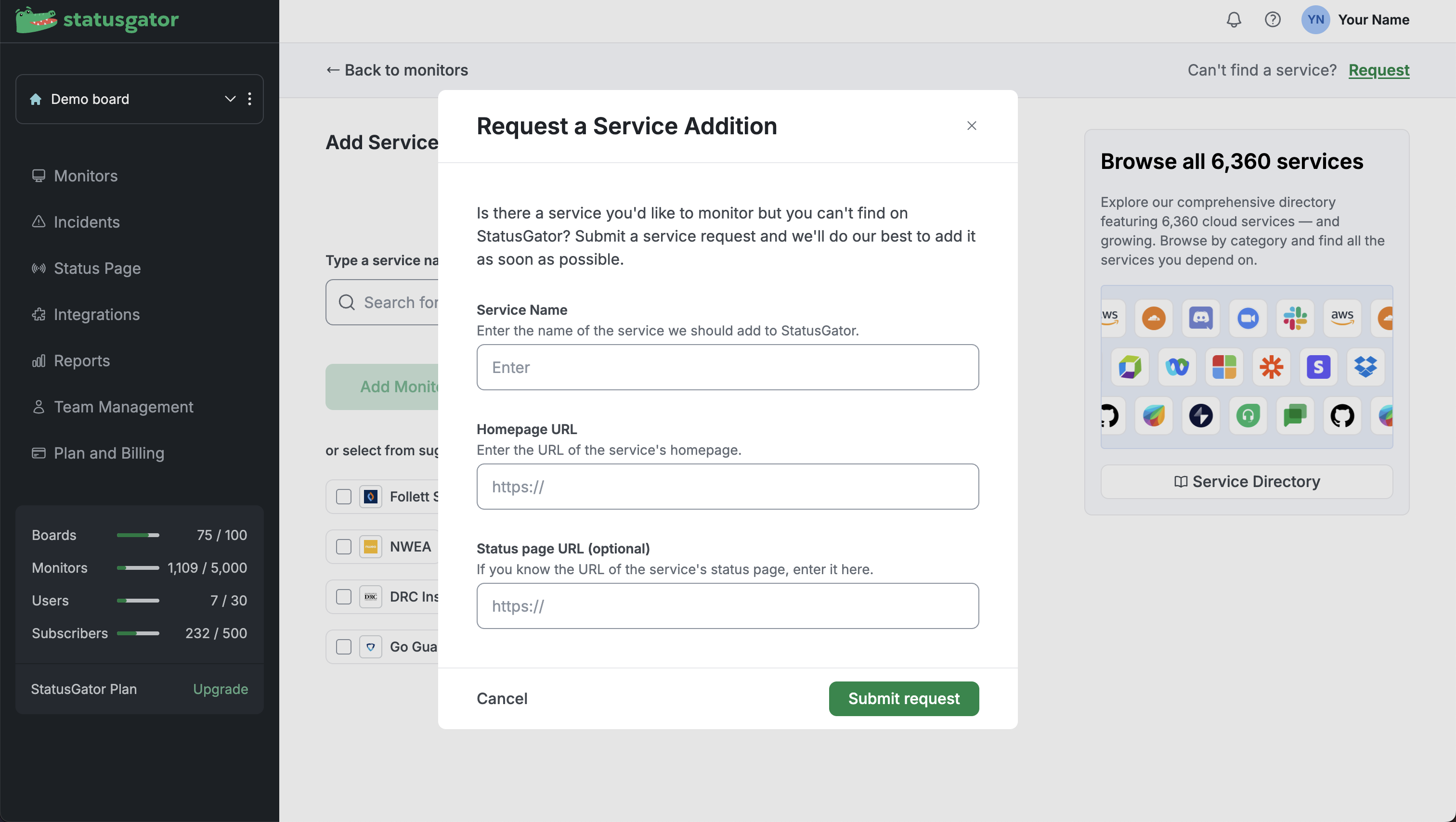
Task: Open Demo board three-dot options menu
Action: [x=250, y=99]
